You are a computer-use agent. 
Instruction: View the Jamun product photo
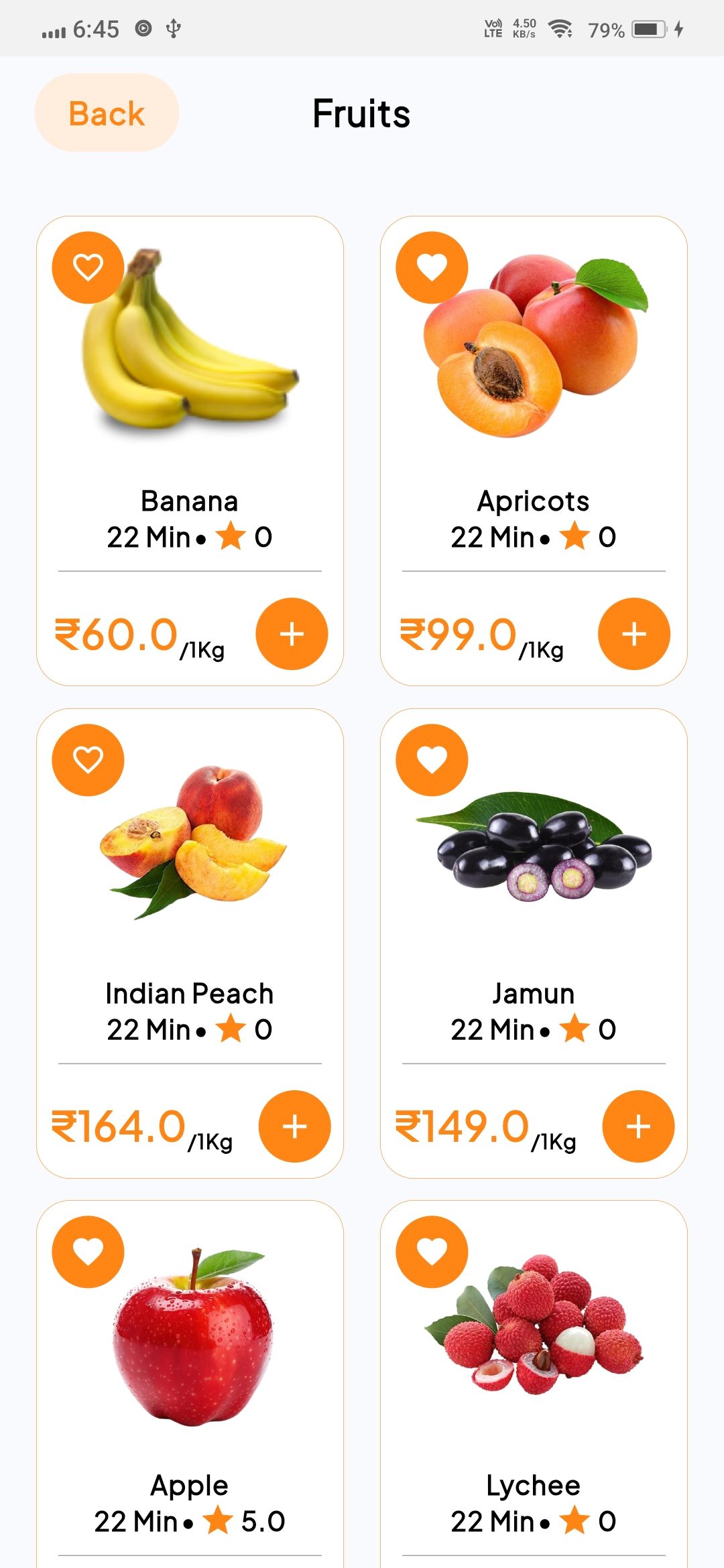point(534,844)
